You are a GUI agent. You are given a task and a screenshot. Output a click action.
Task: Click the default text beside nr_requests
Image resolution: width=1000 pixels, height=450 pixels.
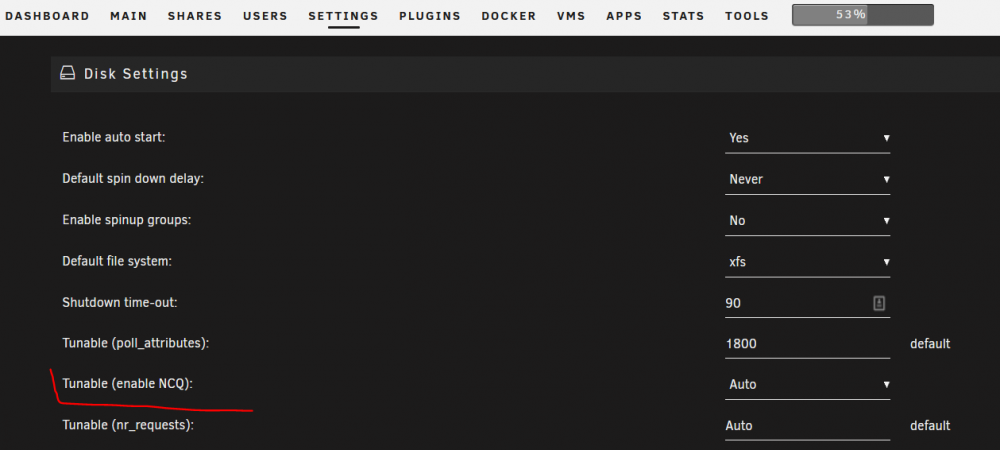tap(930, 426)
